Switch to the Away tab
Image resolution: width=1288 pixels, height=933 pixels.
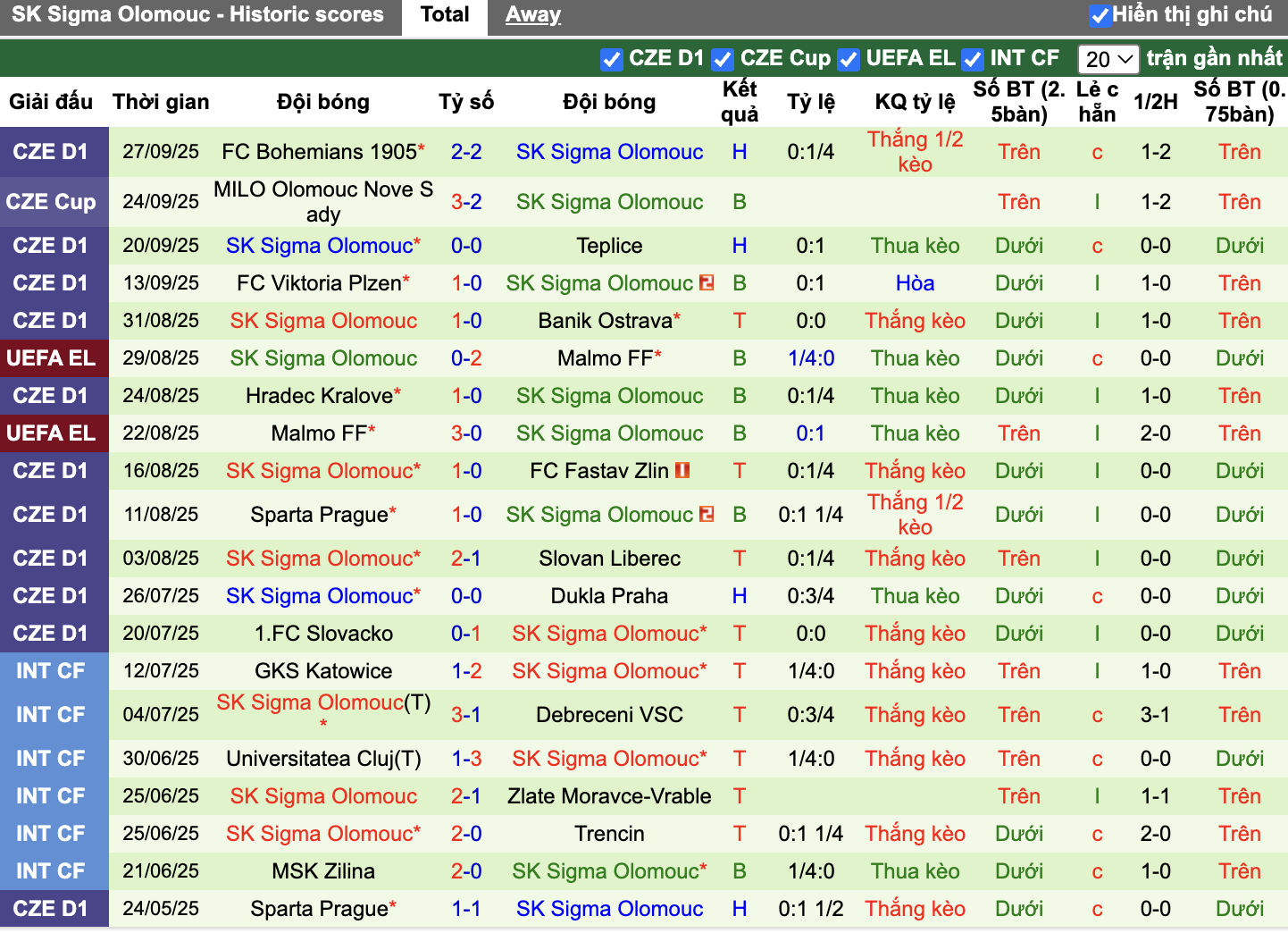click(533, 15)
